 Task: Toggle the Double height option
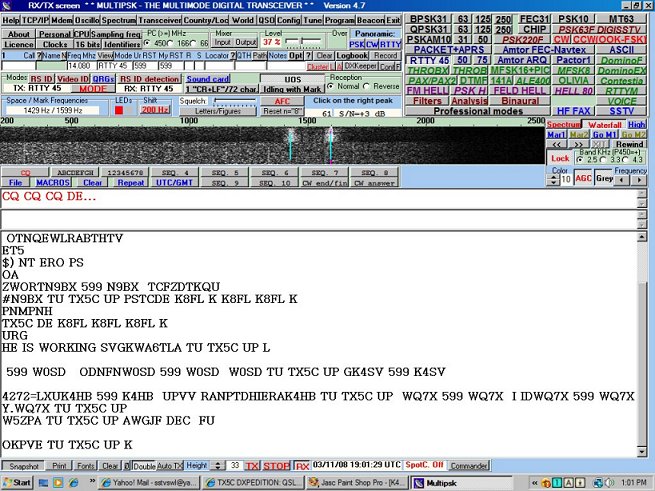click(x=145, y=466)
